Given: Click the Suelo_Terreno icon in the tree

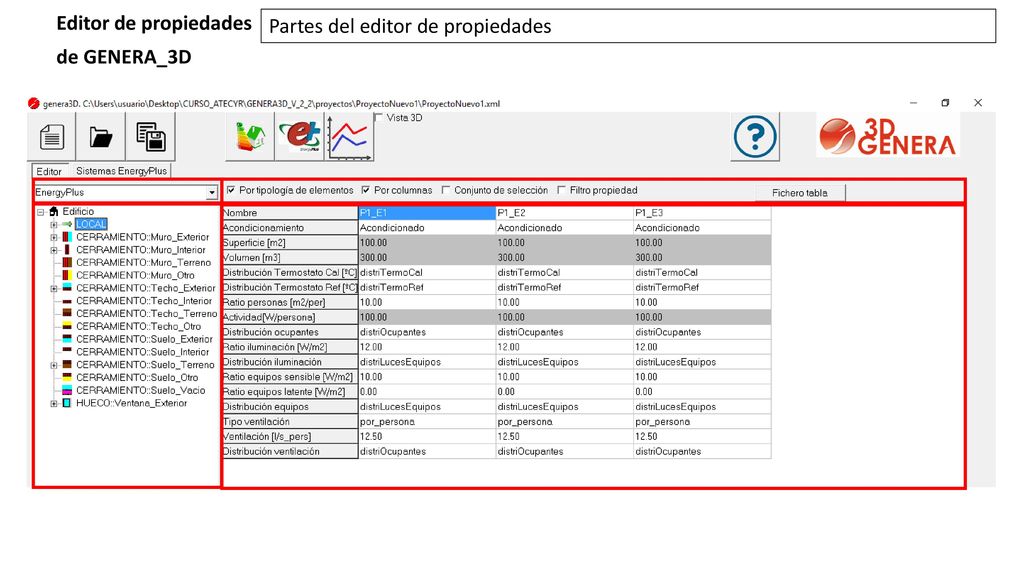Looking at the screenshot, I should (x=67, y=364).
